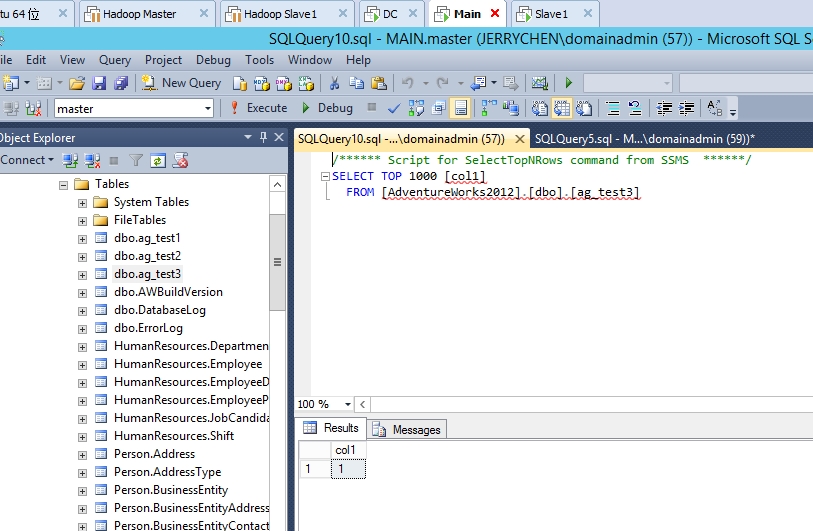This screenshot has width=813, height=531.
Task: Execute the query
Action: click(259, 108)
